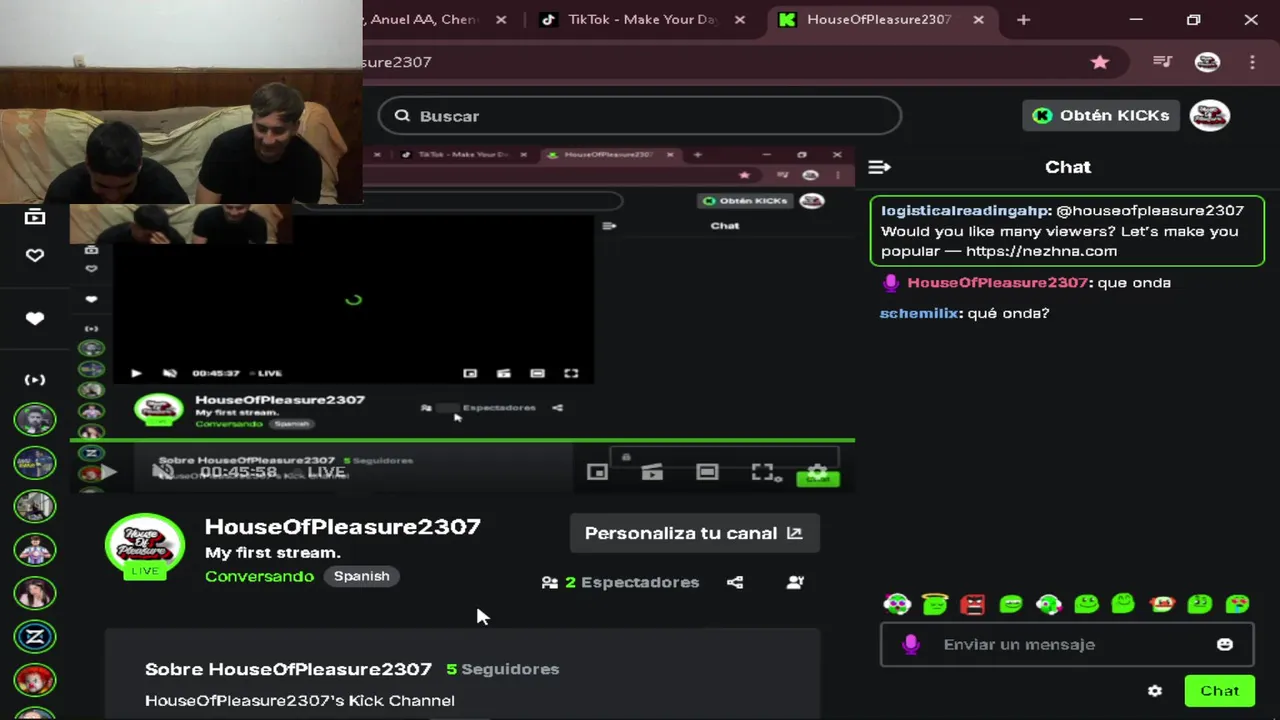The image size is (1280, 720).
Task: Click the 5 Seguidores count
Action: [503, 669]
